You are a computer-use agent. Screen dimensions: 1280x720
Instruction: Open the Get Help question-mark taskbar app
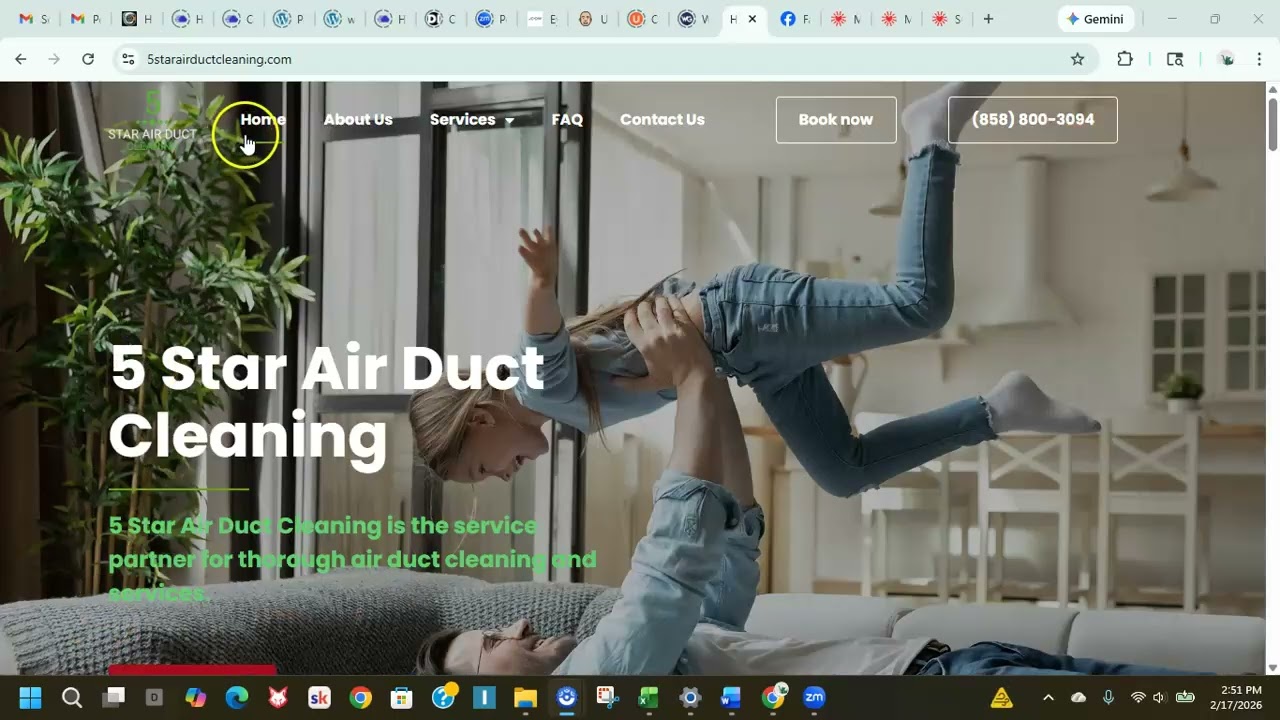pyautogui.click(x=443, y=697)
